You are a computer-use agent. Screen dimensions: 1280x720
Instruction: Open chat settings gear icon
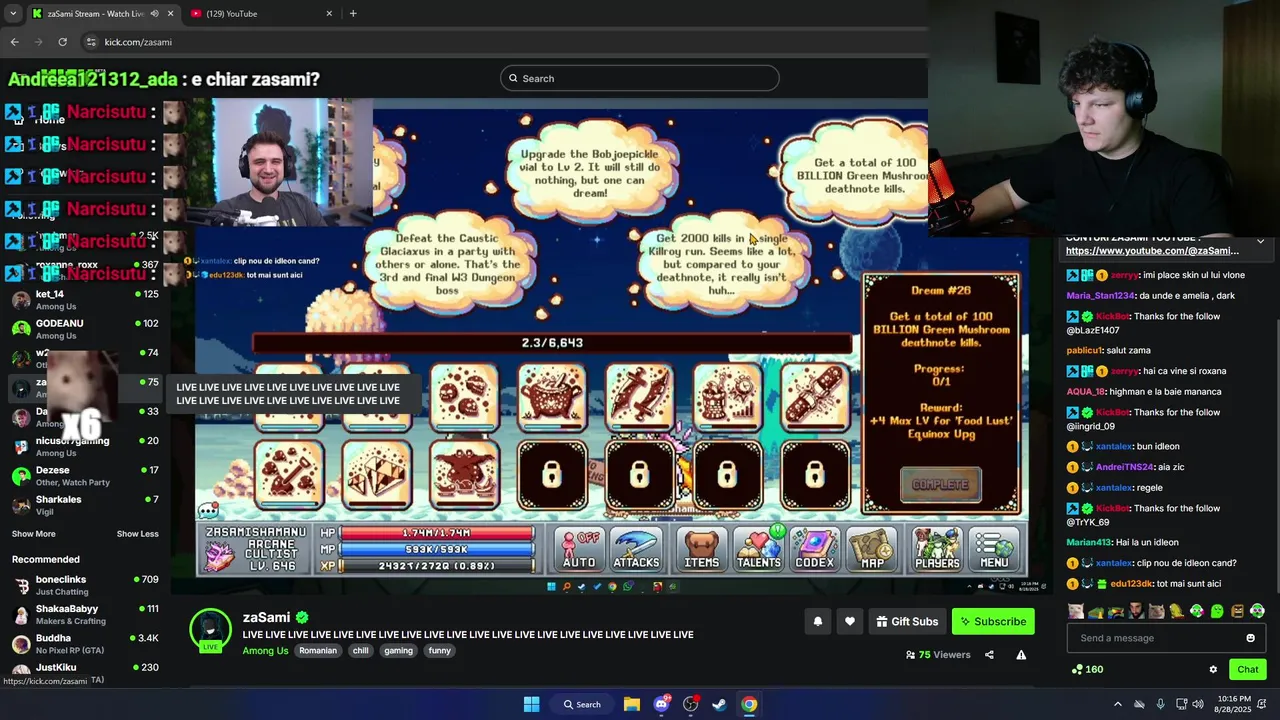coord(1213,669)
